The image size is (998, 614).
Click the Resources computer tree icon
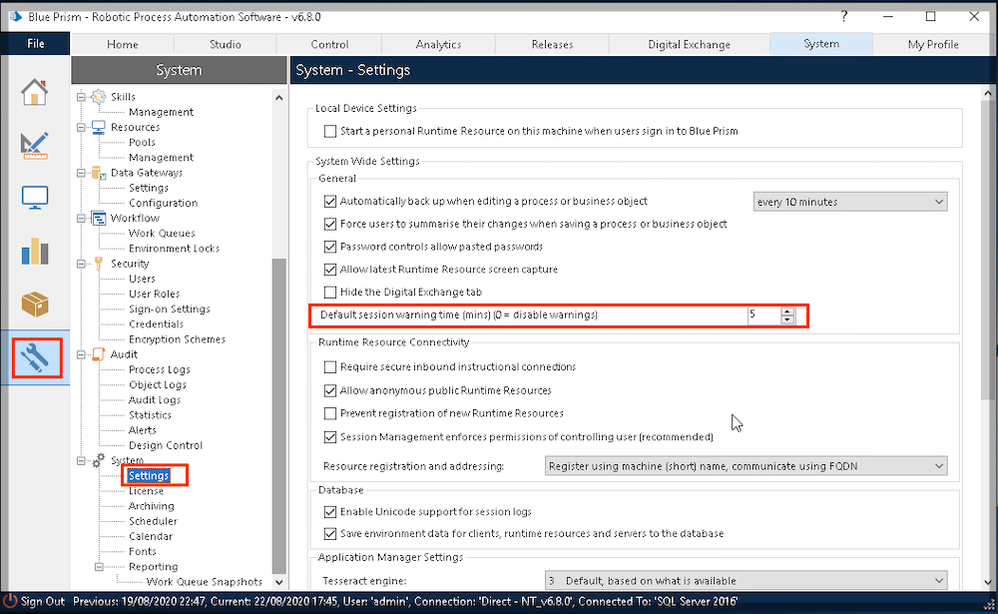click(x=98, y=127)
